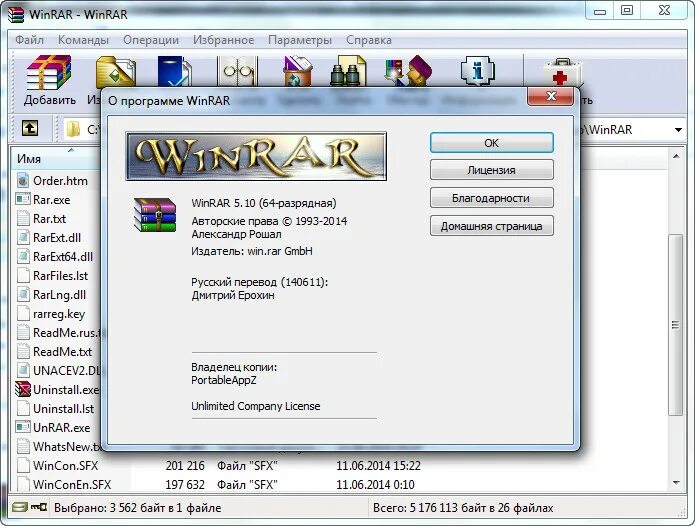695x526 pixels.
Task: Open the Параметры menu
Action: point(300,40)
